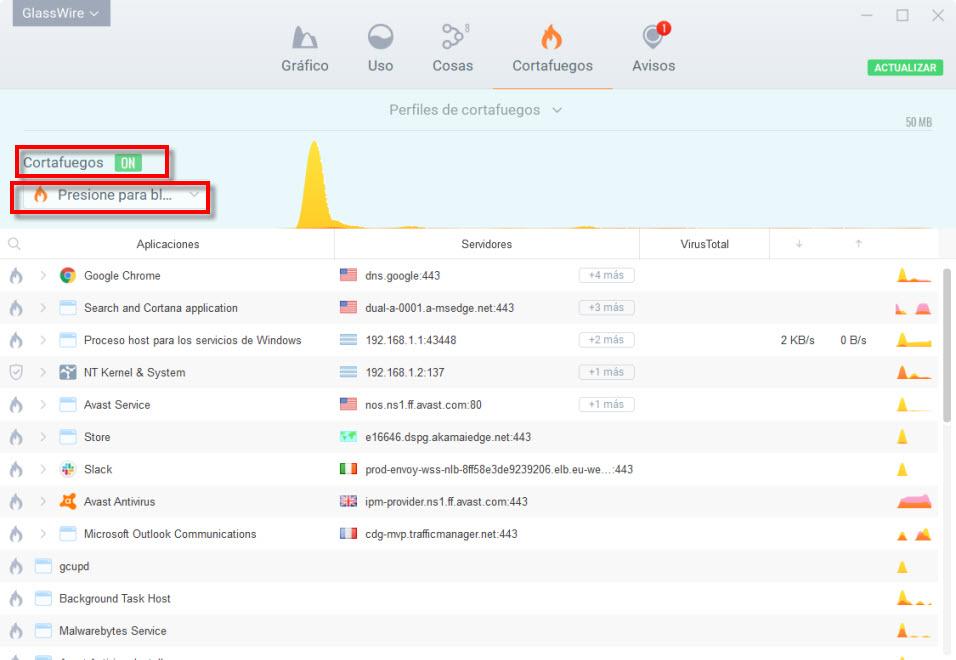Click the Italian flag next to the prod-envoy server

pyautogui.click(x=348, y=469)
